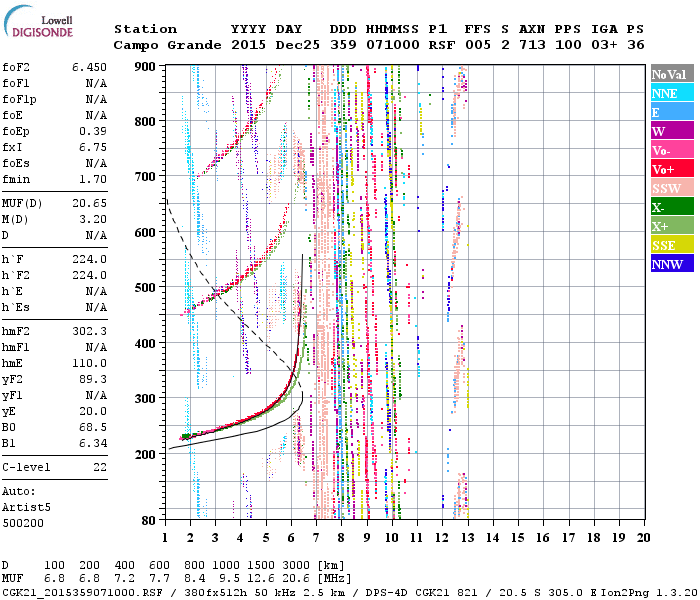This screenshot has height=600, width=700.
Task: Click the year 2015 in header
Action: click(248, 45)
